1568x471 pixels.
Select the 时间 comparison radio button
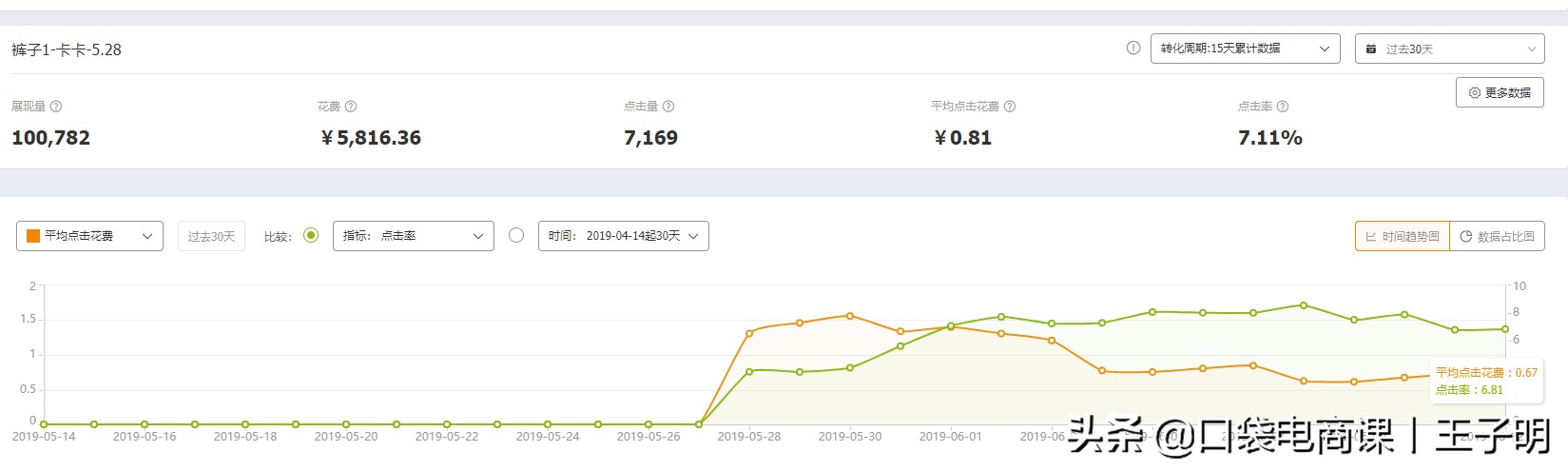(x=516, y=235)
